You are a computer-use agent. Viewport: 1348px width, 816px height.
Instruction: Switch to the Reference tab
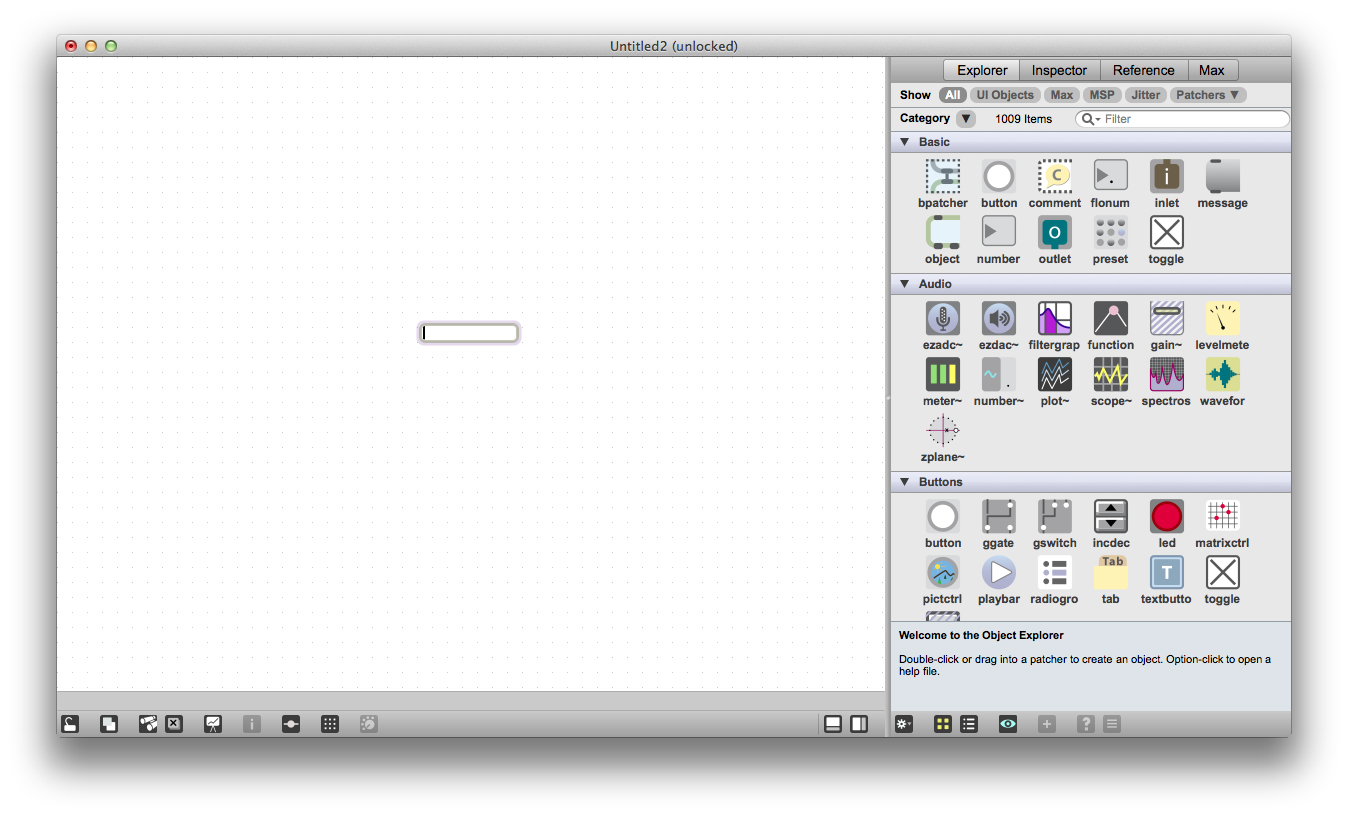tap(1144, 70)
